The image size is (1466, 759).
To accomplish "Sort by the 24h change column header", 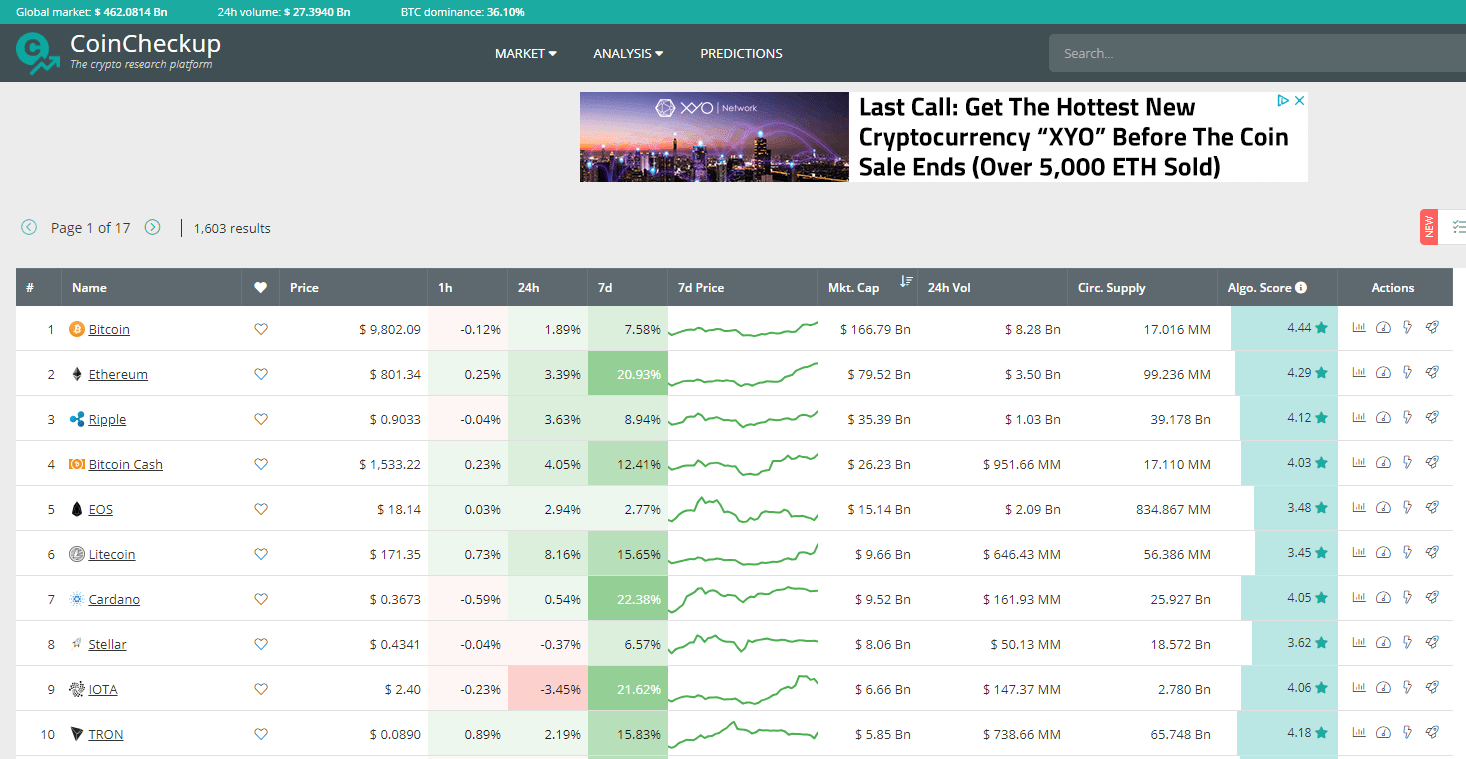I will click(547, 287).
